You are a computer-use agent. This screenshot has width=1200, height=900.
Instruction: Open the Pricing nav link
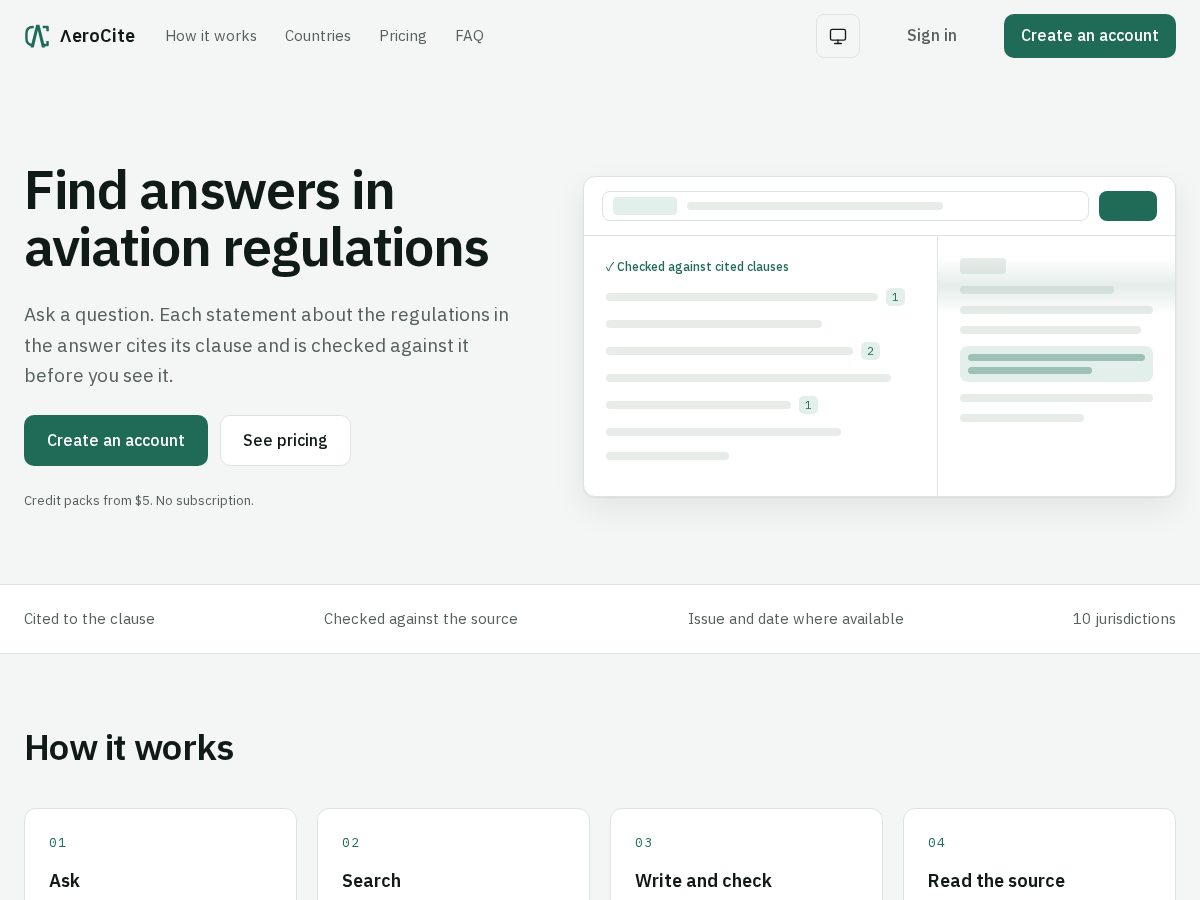403,36
